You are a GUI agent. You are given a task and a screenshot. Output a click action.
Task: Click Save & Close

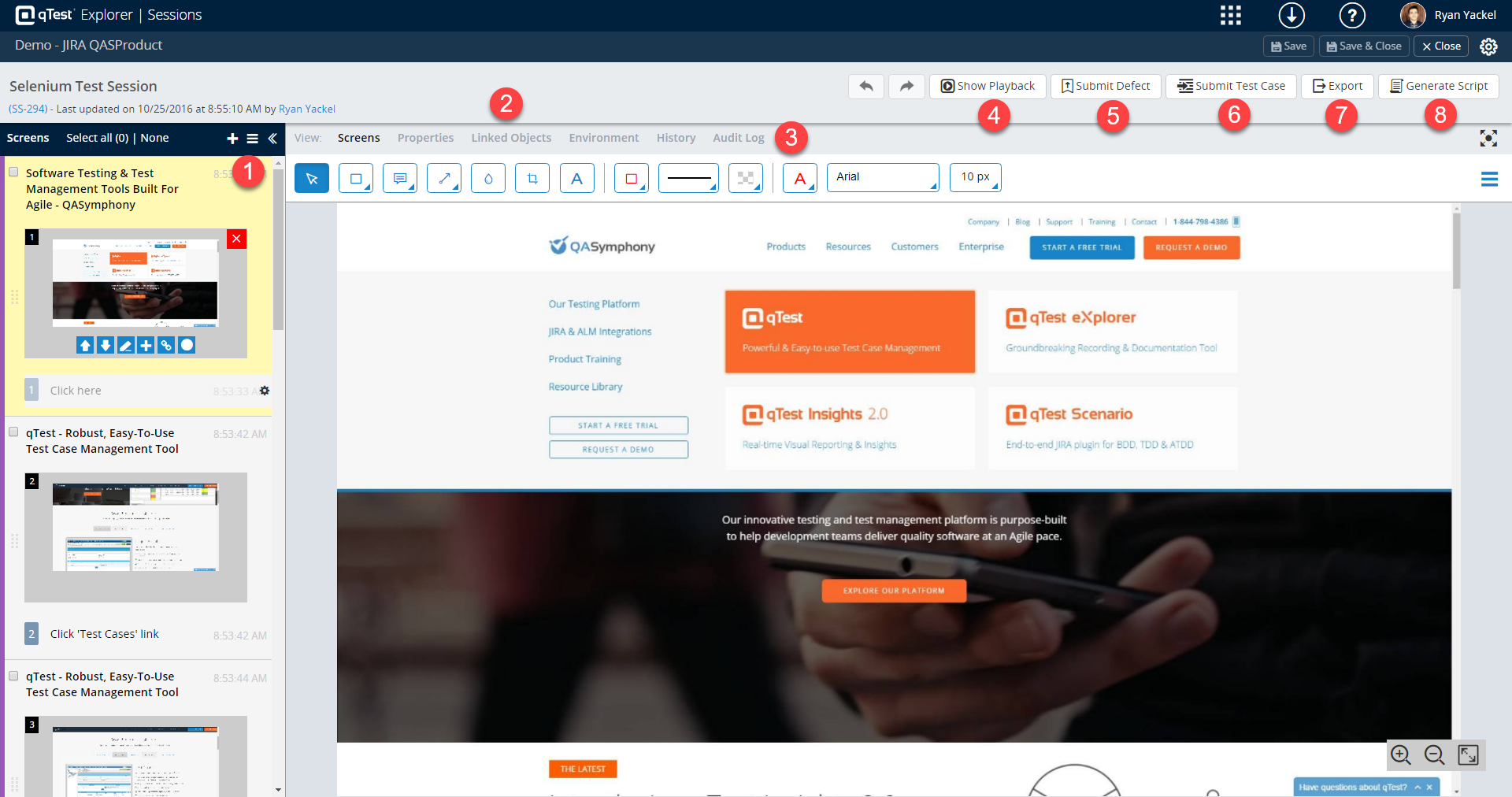[1364, 46]
